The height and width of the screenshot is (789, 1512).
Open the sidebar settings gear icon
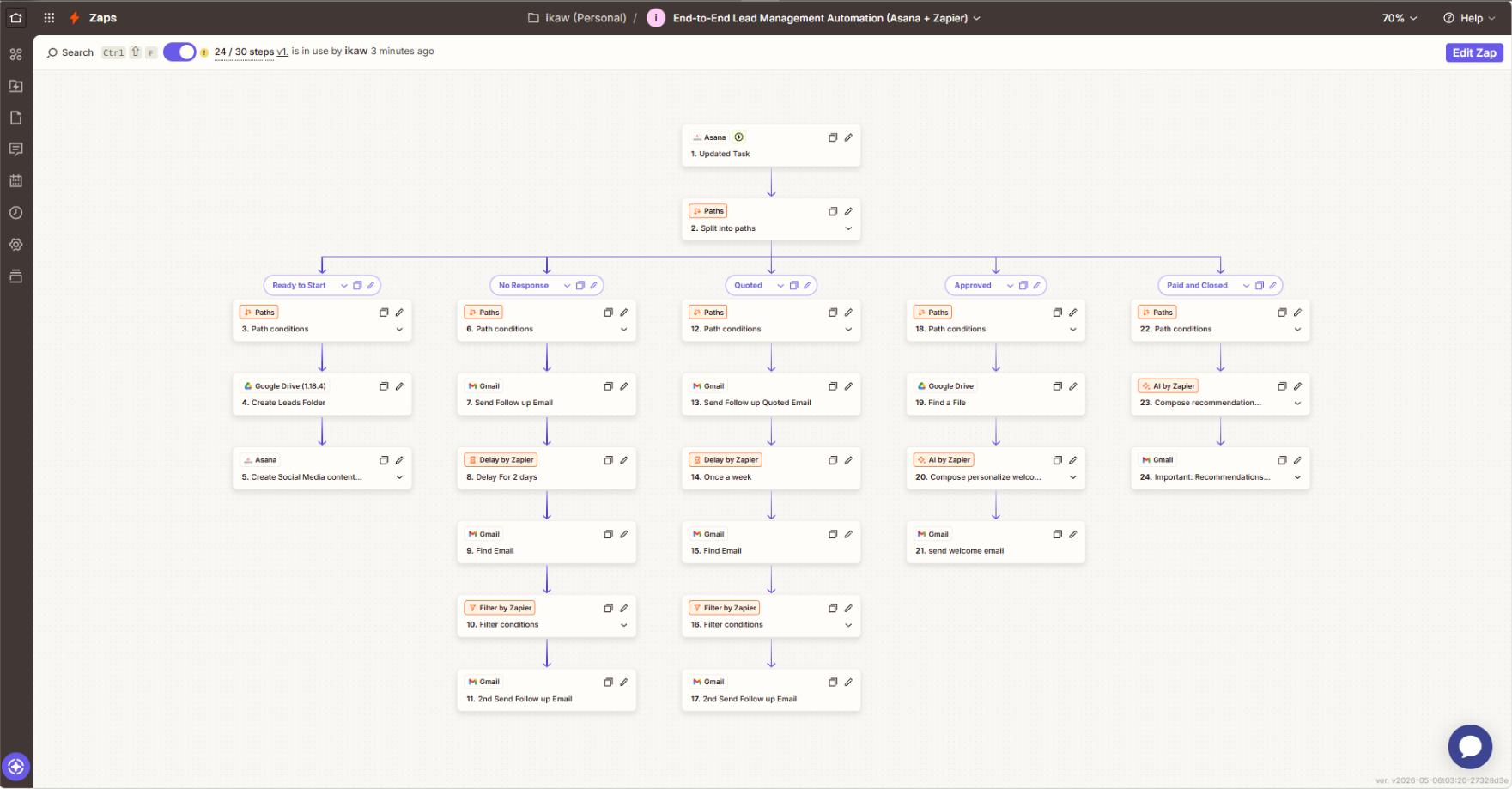[15, 245]
